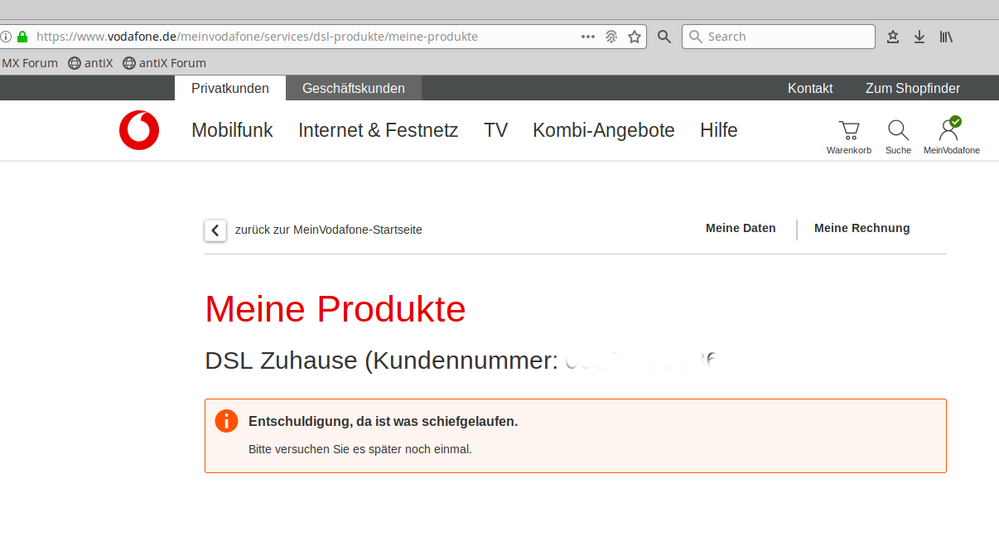Viewport: 999px width, 552px height.
Task: Open the TV menu
Action: point(496,130)
